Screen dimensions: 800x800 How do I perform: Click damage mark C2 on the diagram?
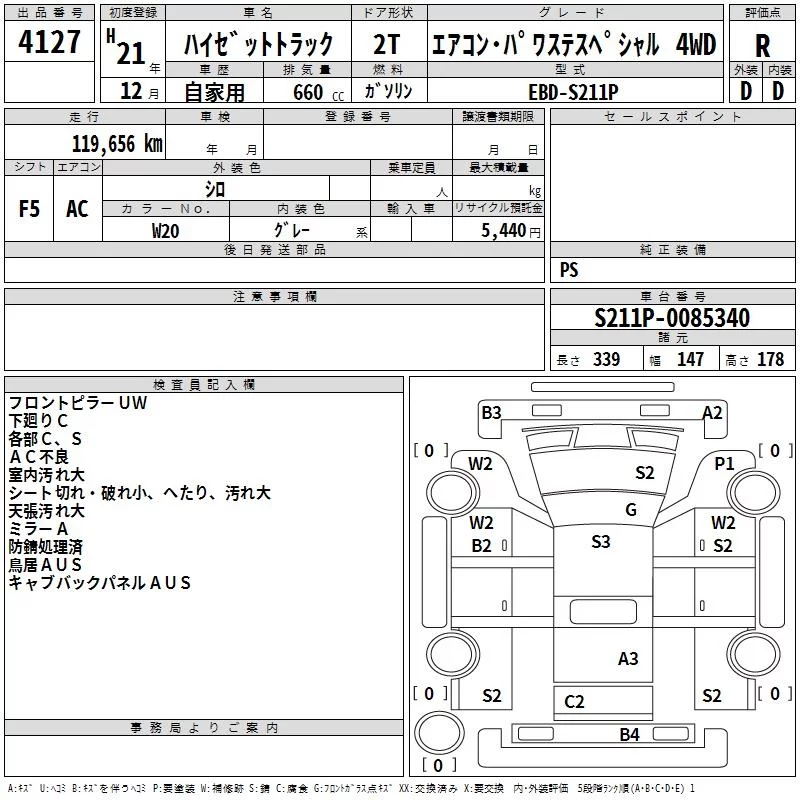click(x=574, y=702)
